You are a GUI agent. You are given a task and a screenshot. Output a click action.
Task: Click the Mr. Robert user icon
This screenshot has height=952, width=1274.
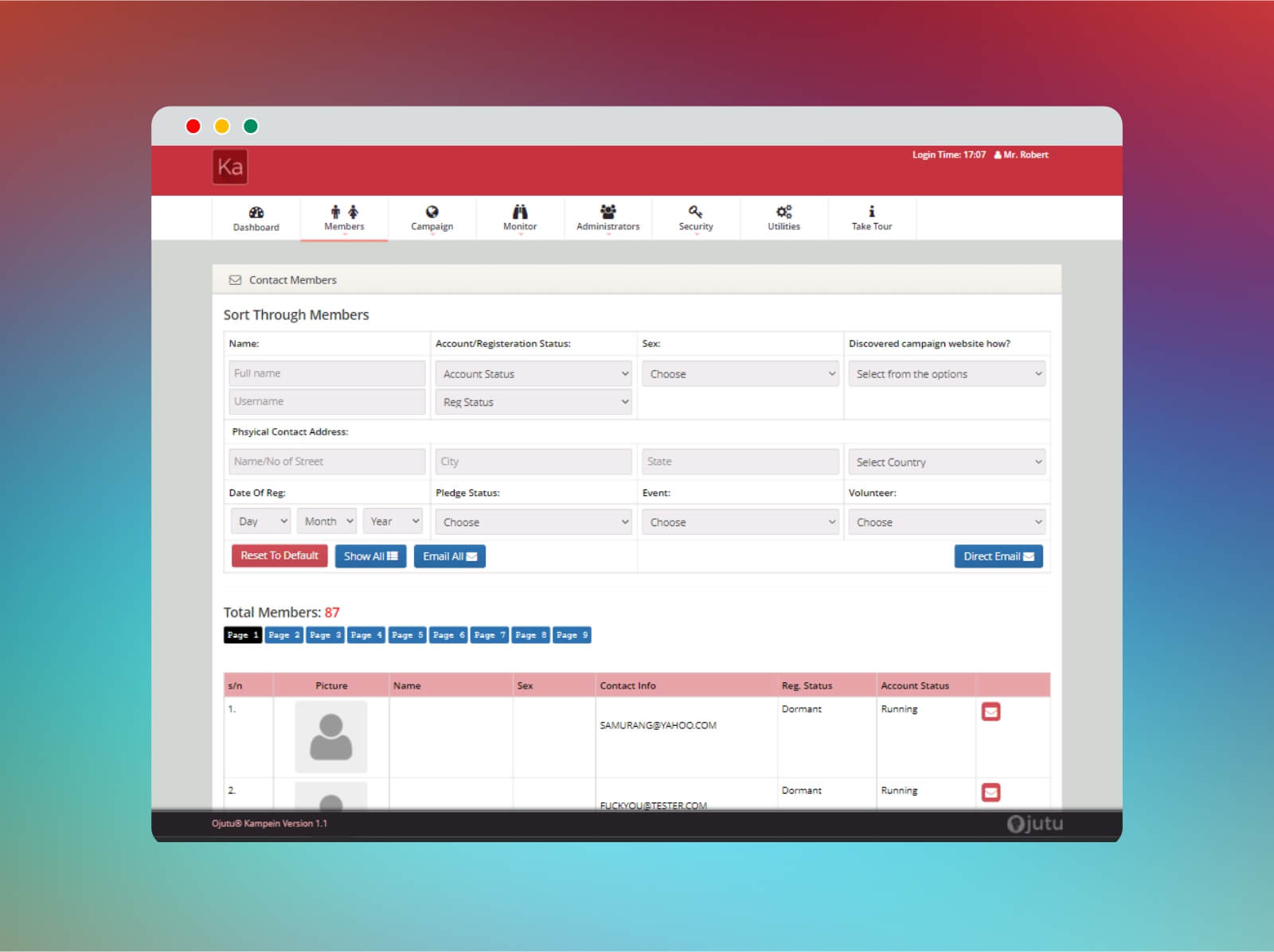click(998, 155)
